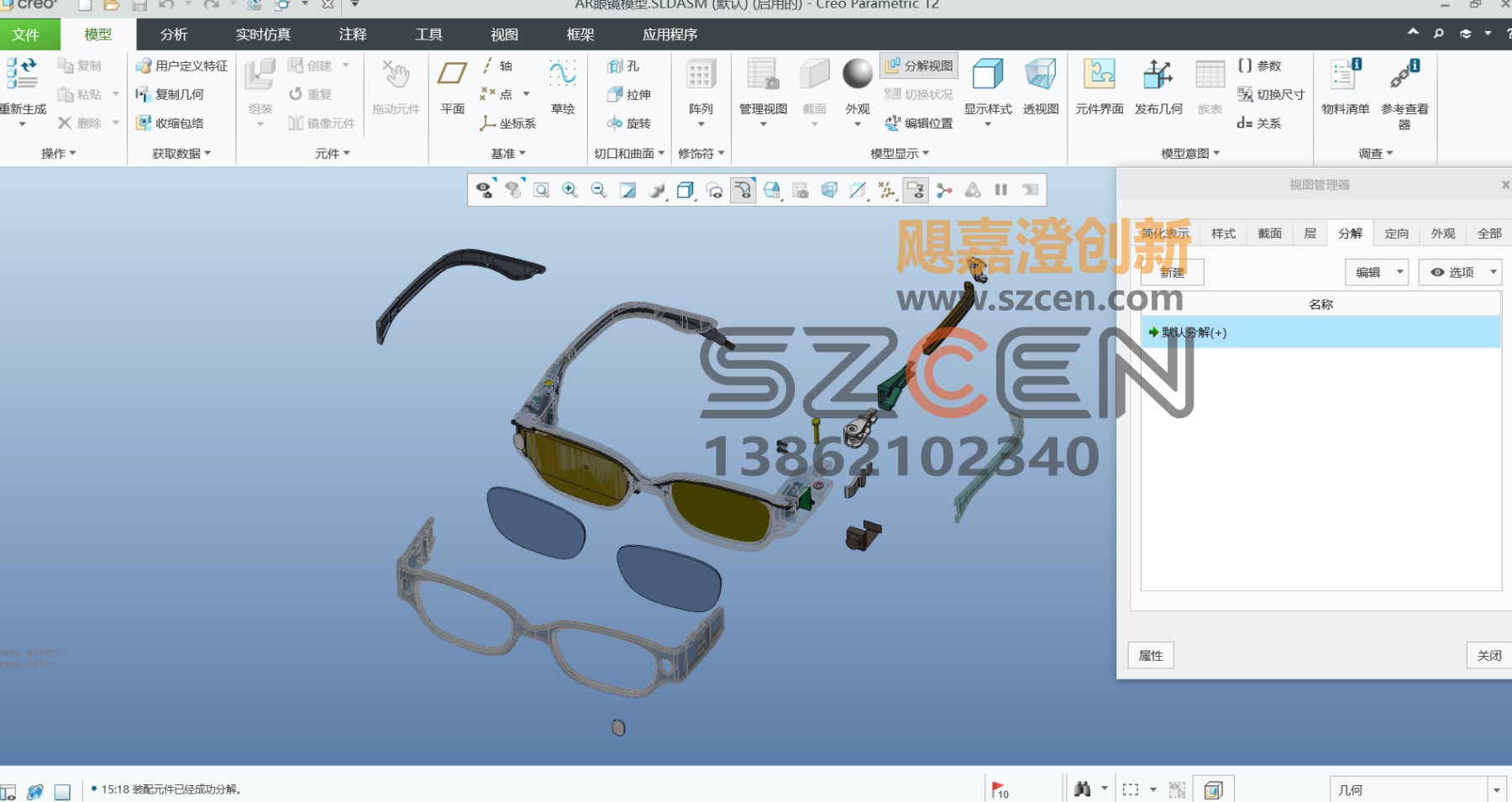Screen dimensions: 1512x802
Task: Click the Properties (属性) button
Action: (1151, 656)
